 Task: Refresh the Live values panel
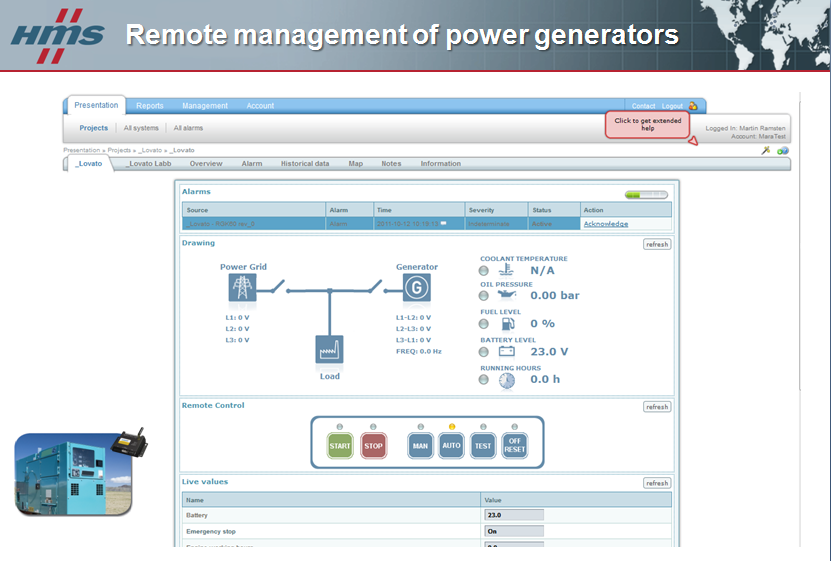click(x=657, y=483)
